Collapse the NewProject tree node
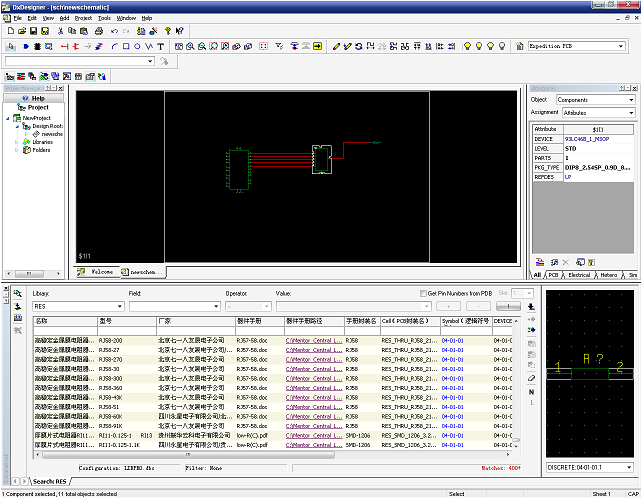The height and width of the screenshot is (499, 642). click(7, 117)
